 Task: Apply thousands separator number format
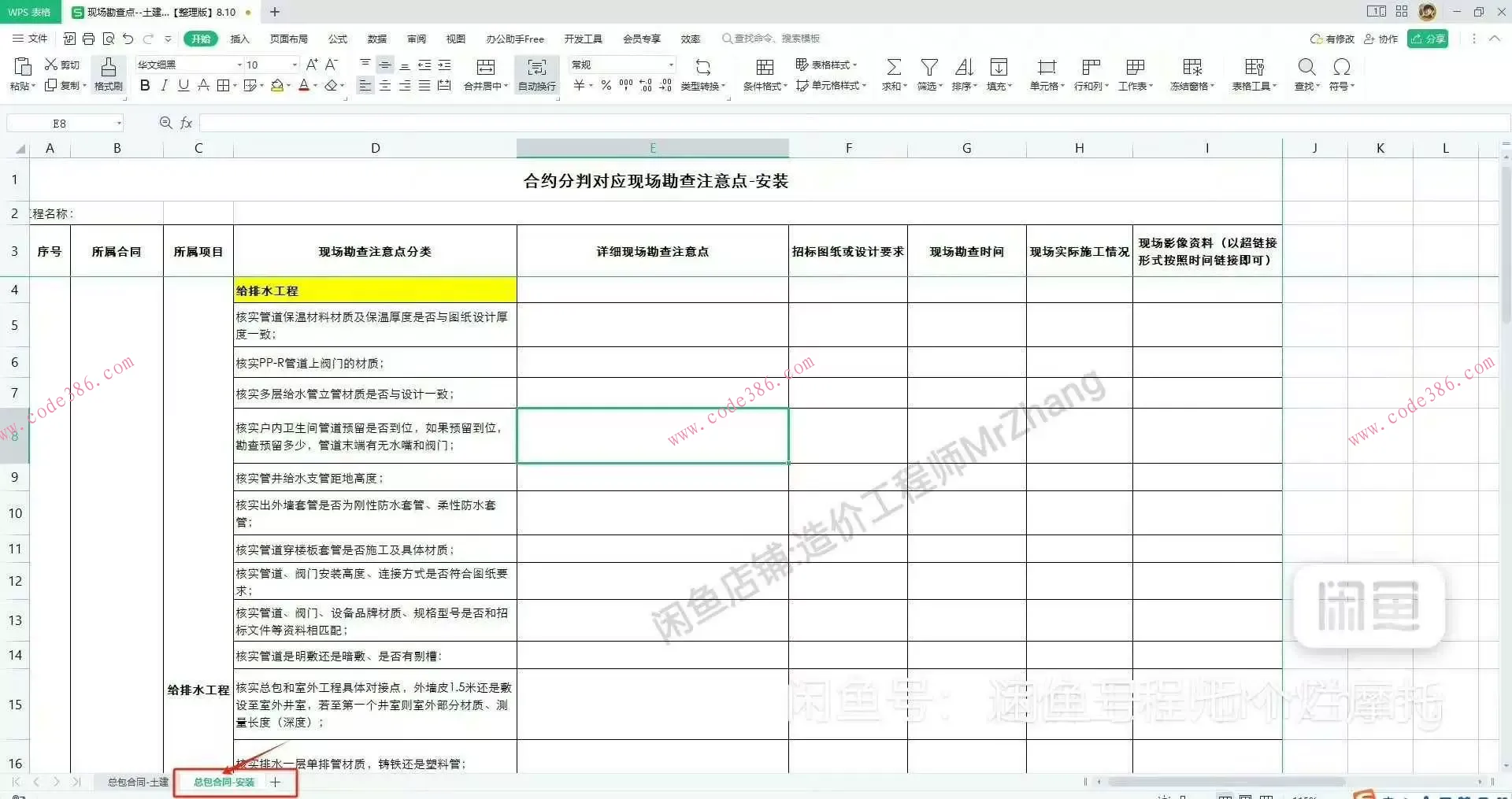(626, 85)
